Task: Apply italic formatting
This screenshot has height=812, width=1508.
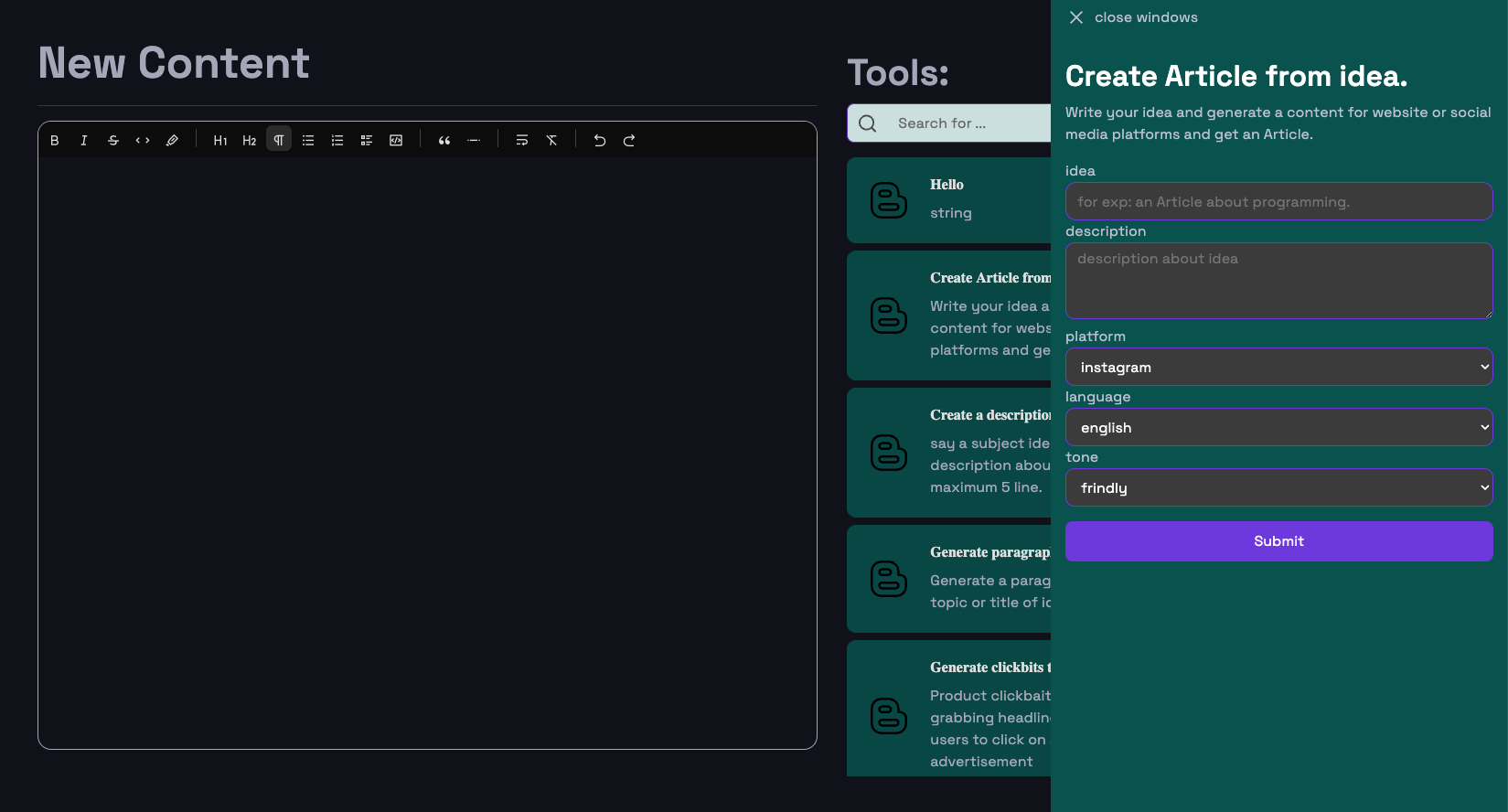Action: point(84,141)
